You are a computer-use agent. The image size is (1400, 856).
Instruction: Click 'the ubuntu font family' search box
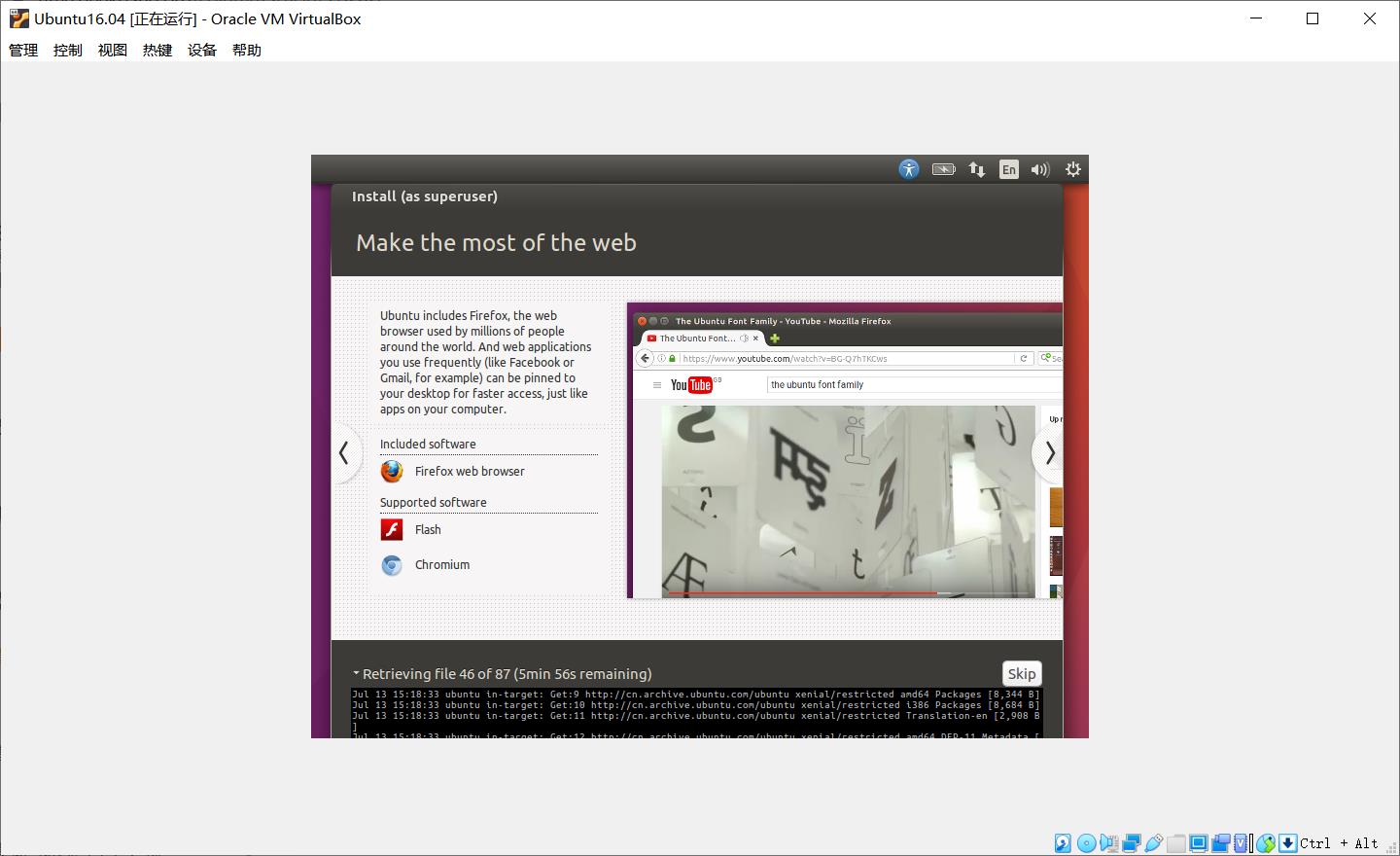914,384
